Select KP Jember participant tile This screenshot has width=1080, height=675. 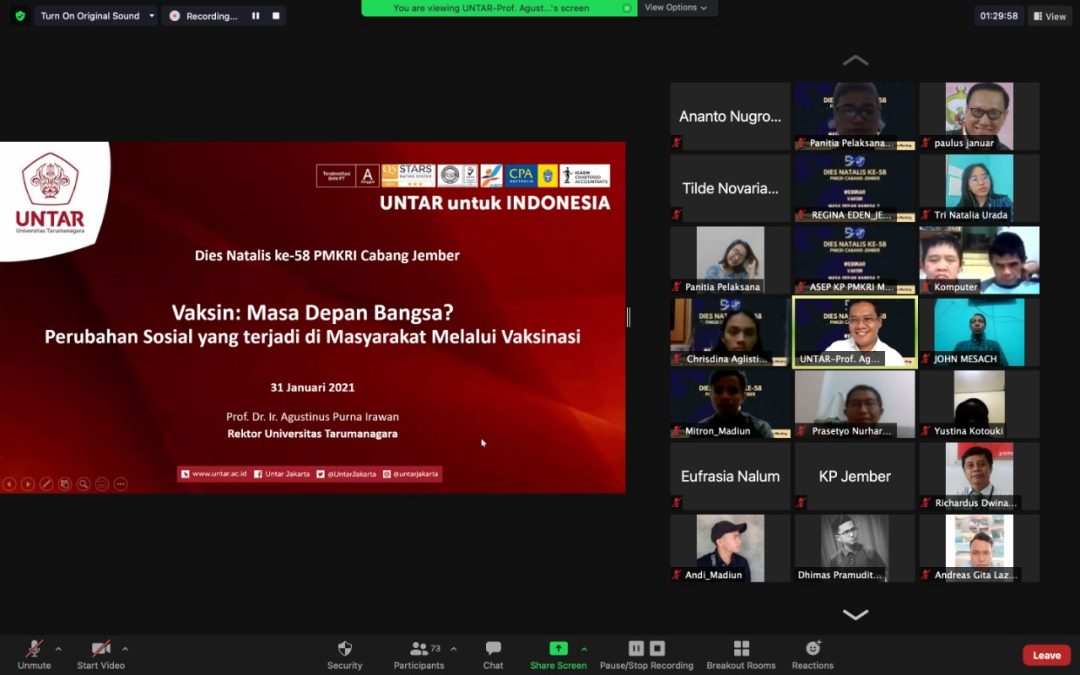tap(855, 476)
